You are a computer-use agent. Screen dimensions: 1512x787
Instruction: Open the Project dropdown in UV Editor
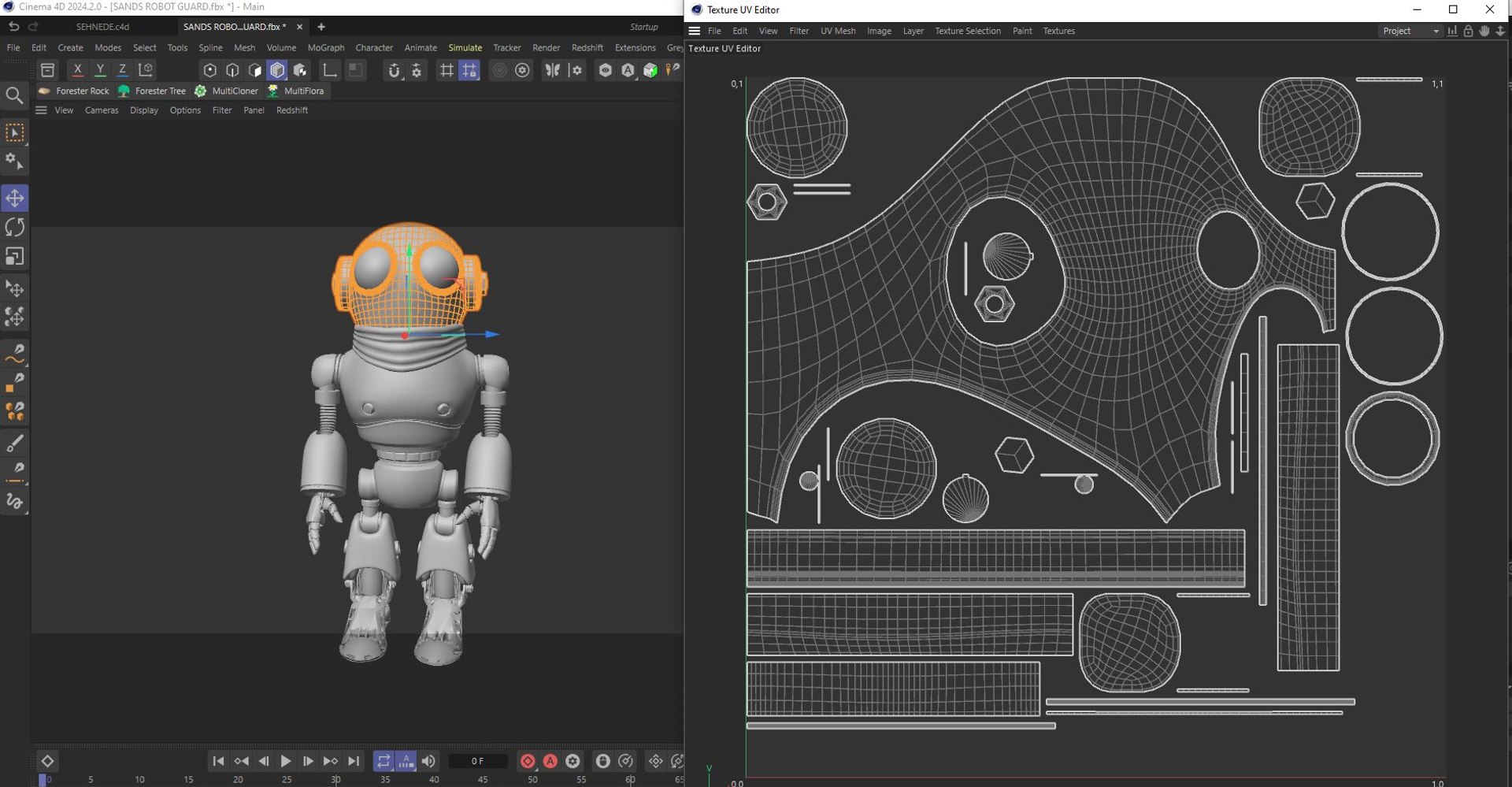pos(1410,31)
